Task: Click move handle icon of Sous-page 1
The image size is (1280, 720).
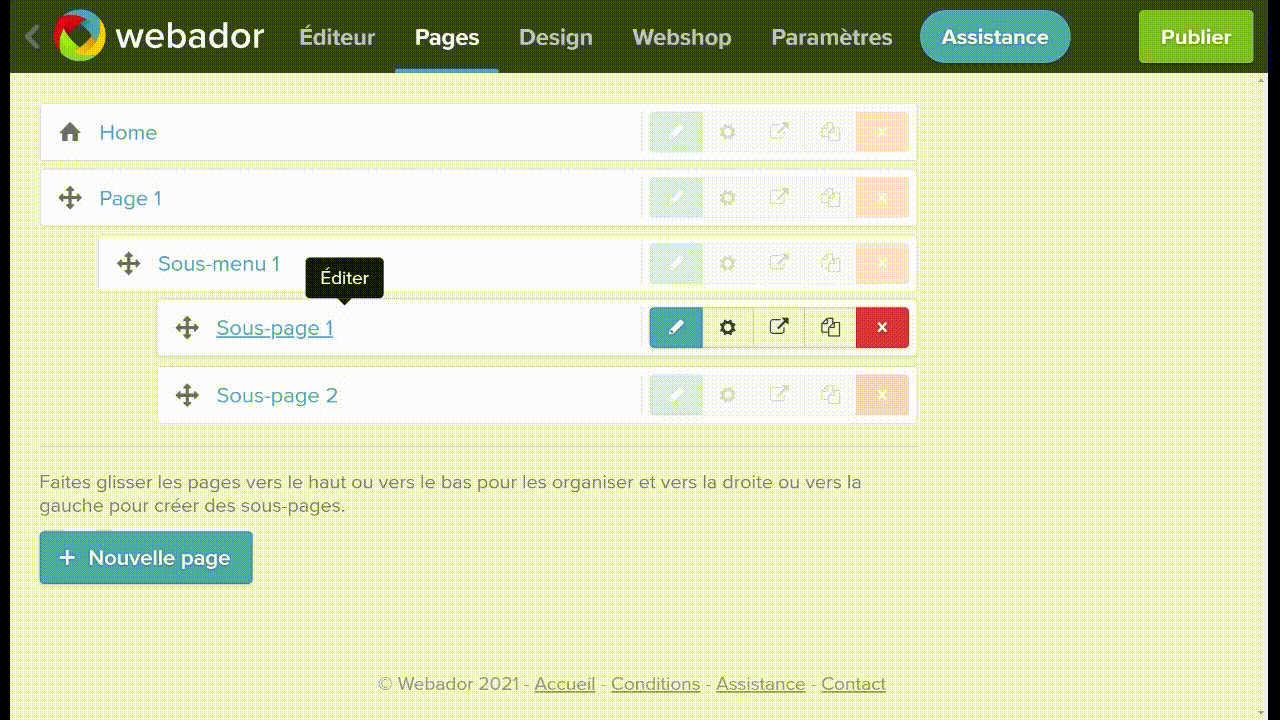Action: (x=187, y=328)
